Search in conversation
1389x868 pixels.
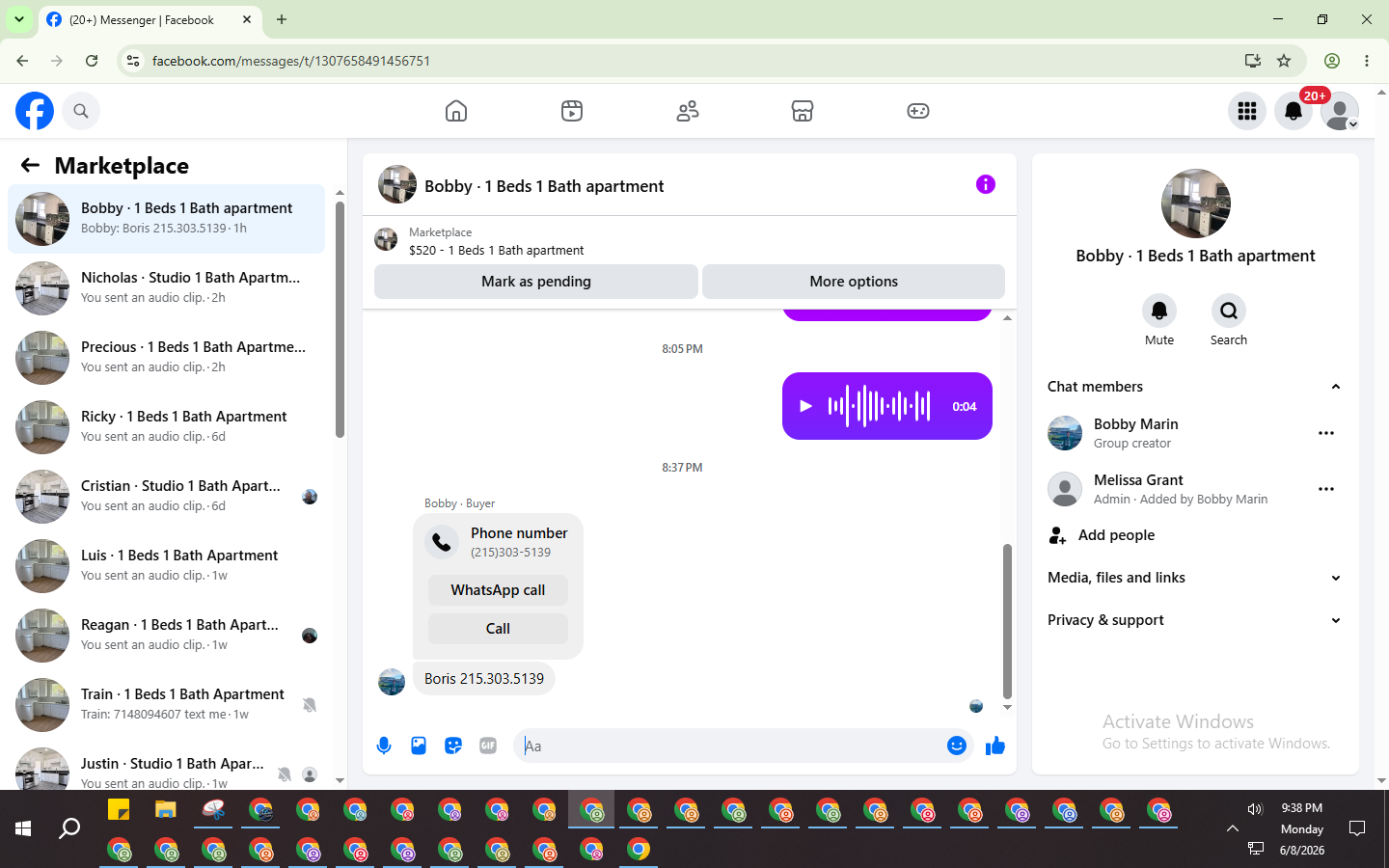pyautogui.click(x=1229, y=311)
